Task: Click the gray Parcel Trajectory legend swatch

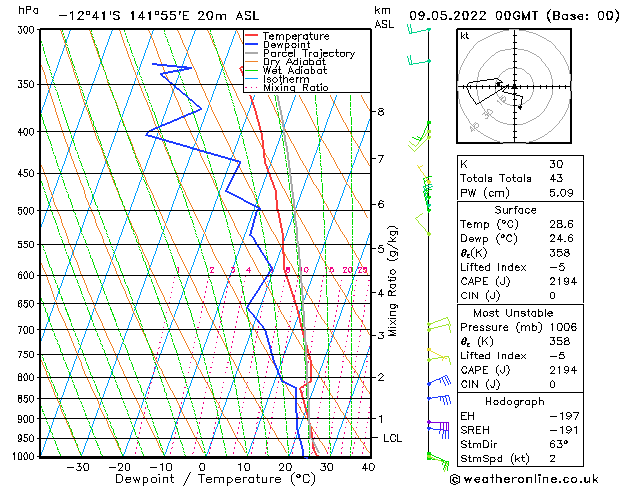Action: click(252, 53)
